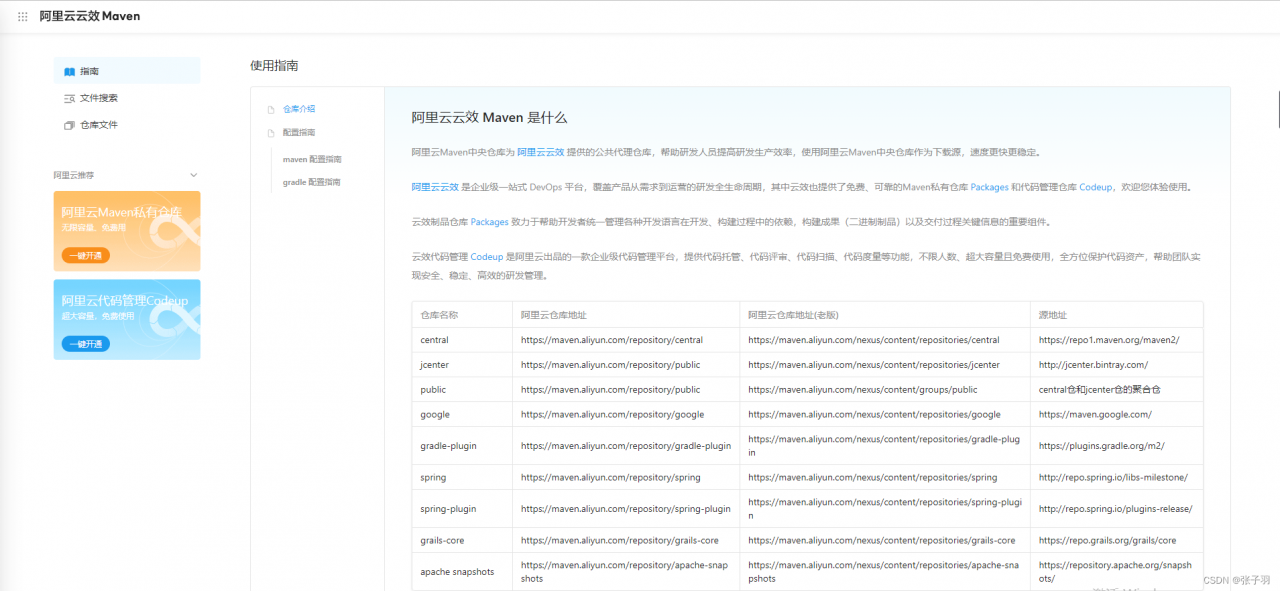Viewport: 1280px width, 591px height.
Task: Select 仓库介绍 in the guide outline
Action: [299, 109]
